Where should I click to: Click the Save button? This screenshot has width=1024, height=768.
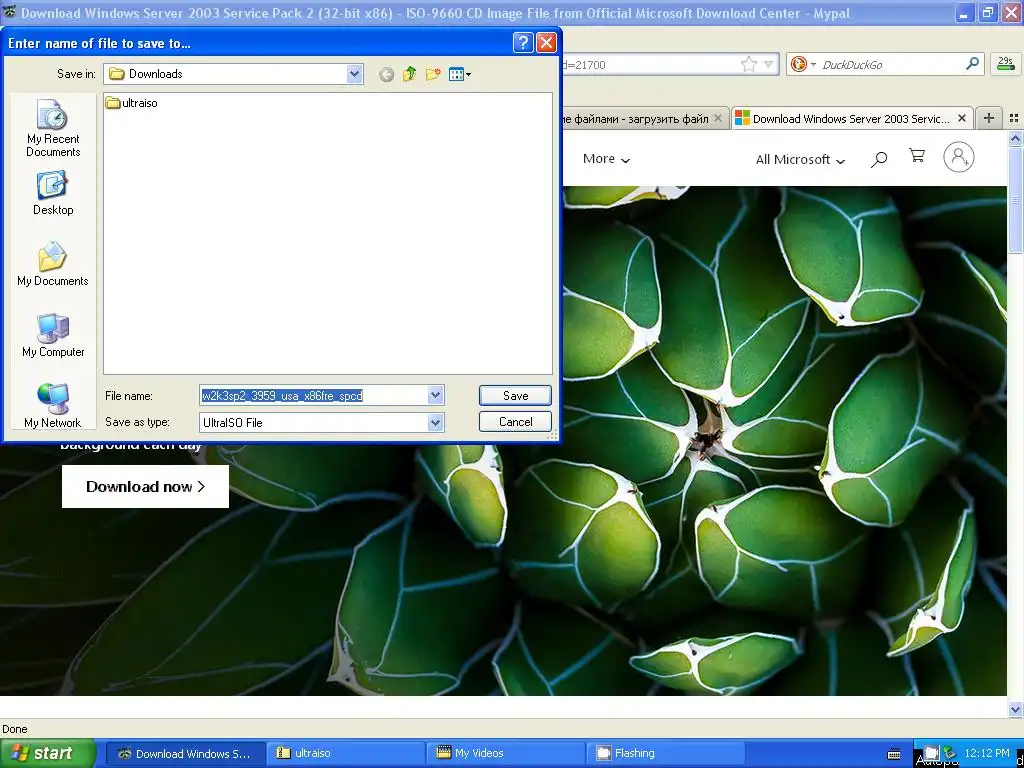(x=515, y=395)
